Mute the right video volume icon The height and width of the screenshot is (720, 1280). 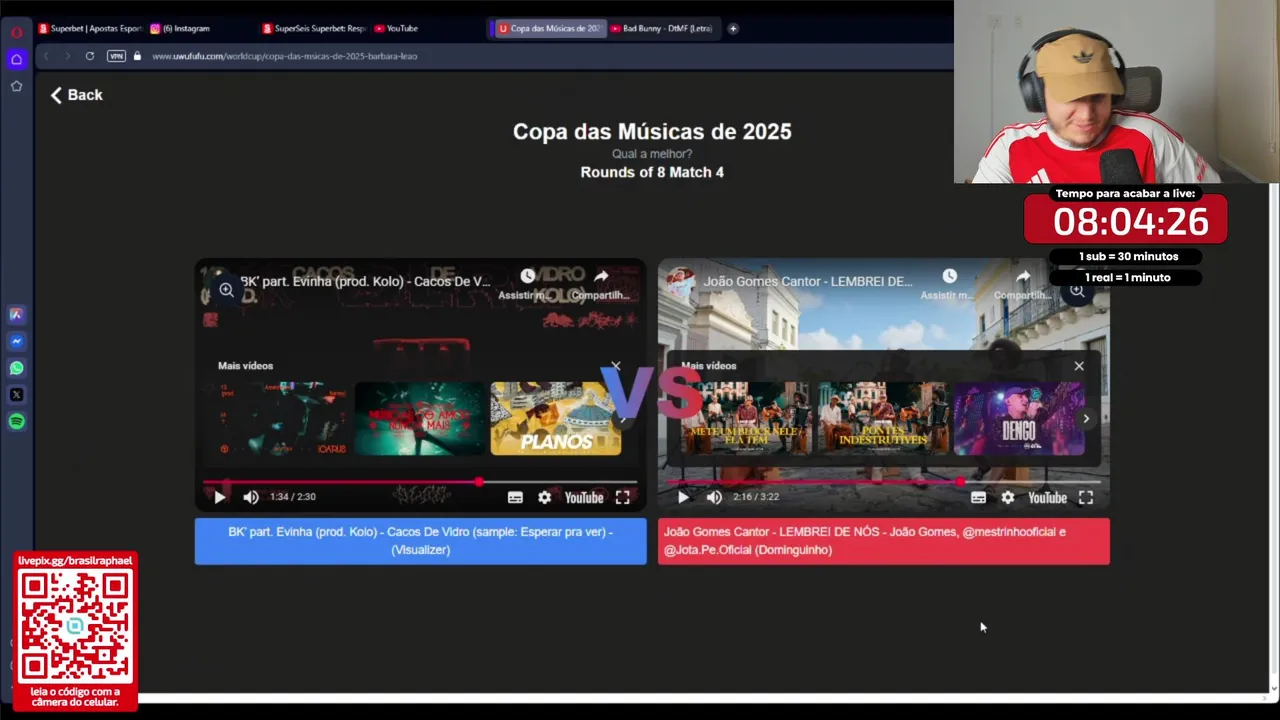tap(714, 497)
